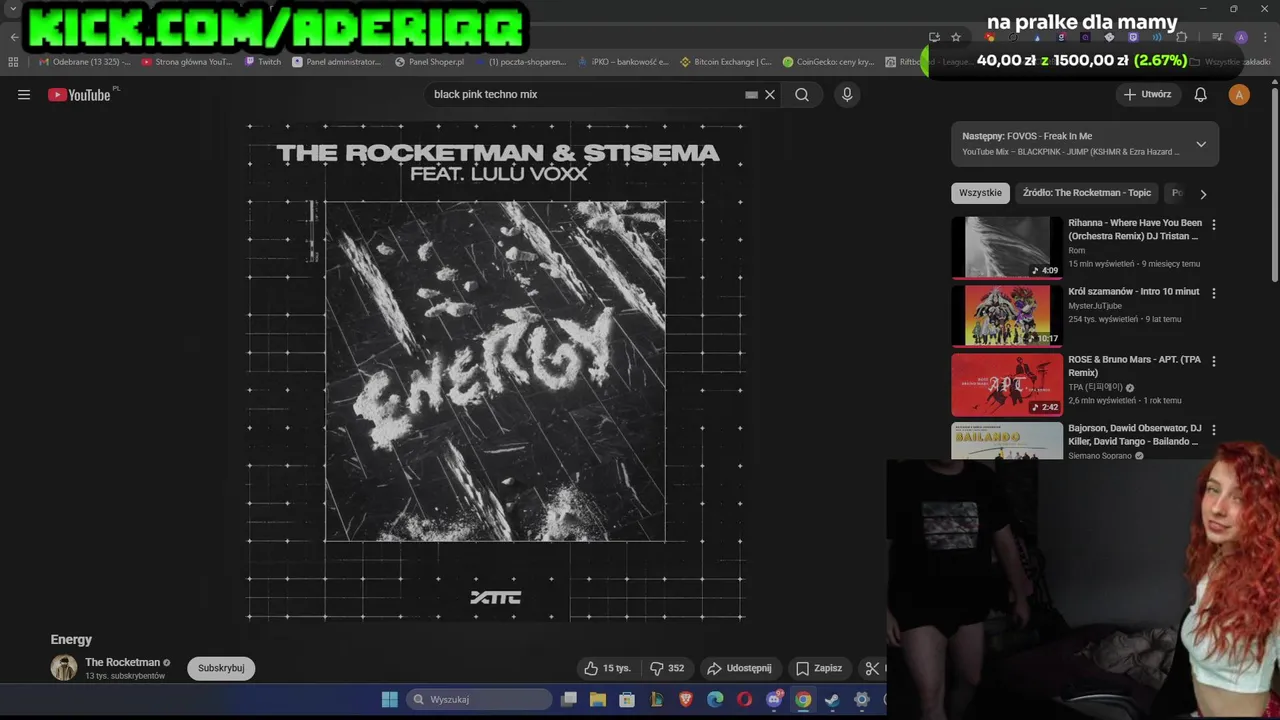1280x720 pixels.
Task: Start voice search with the microphone
Action: [847, 95]
